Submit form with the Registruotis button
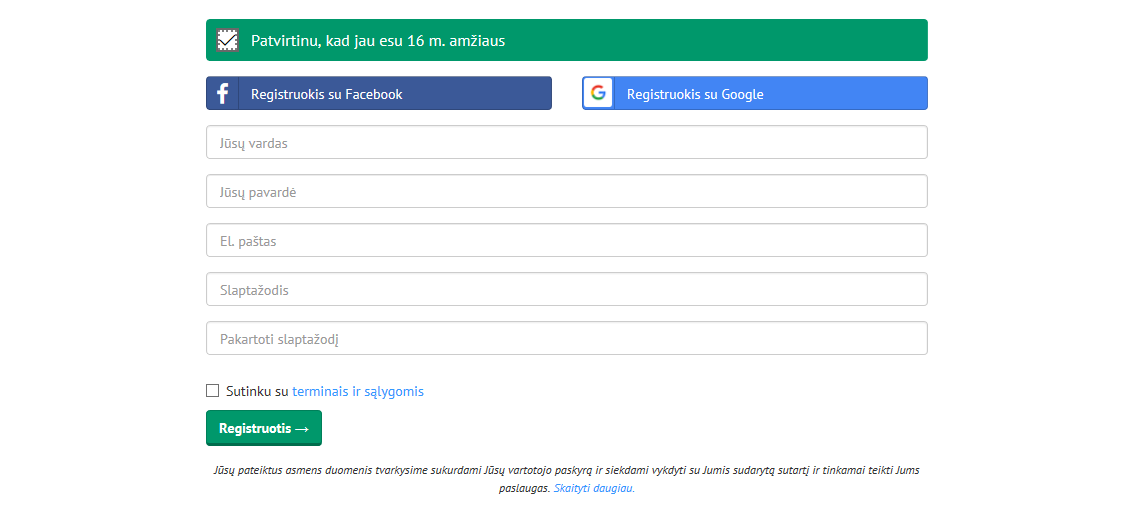This screenshot has width=1133, height=514. tap(264, 428)
